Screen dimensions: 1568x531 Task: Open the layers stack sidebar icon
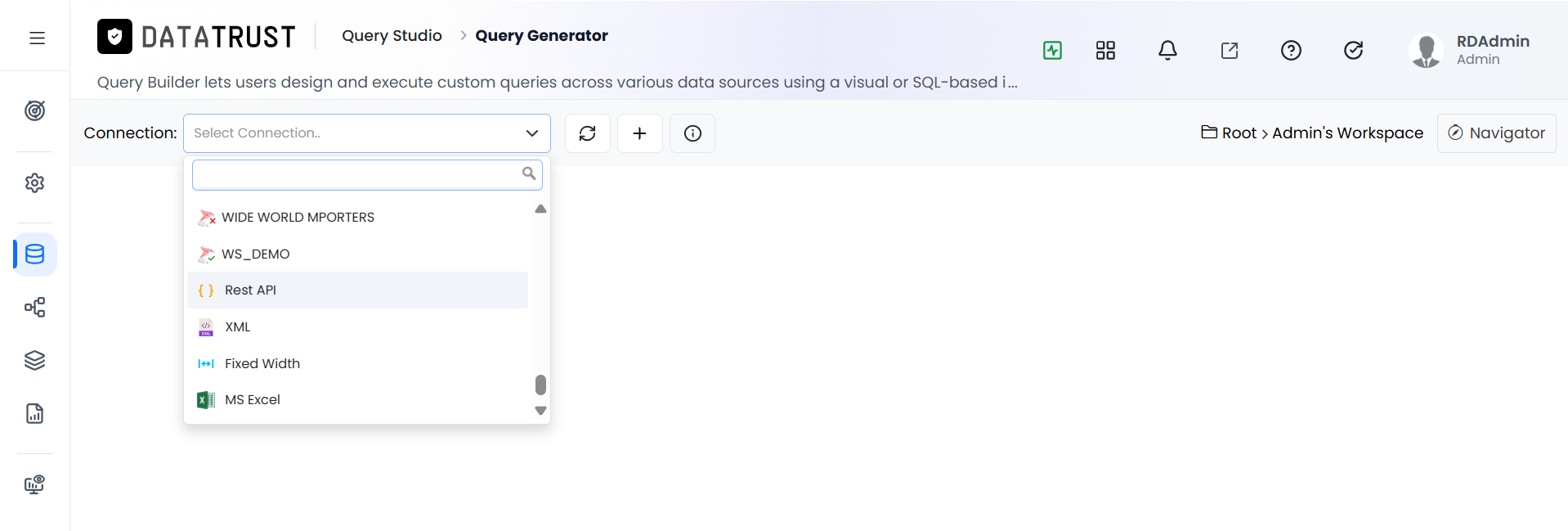coord(34,361)
